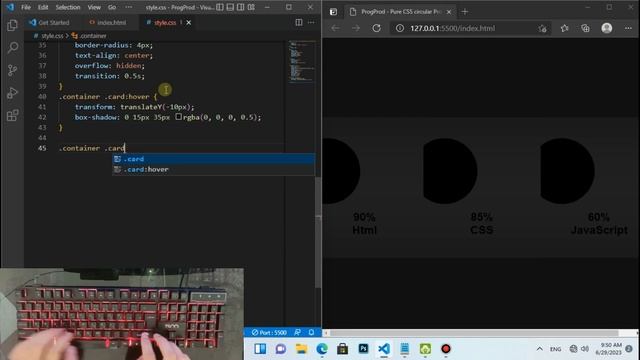Open Customize Layout in title bar
This screenshot has width=640, height=360.
click(251, 7)
